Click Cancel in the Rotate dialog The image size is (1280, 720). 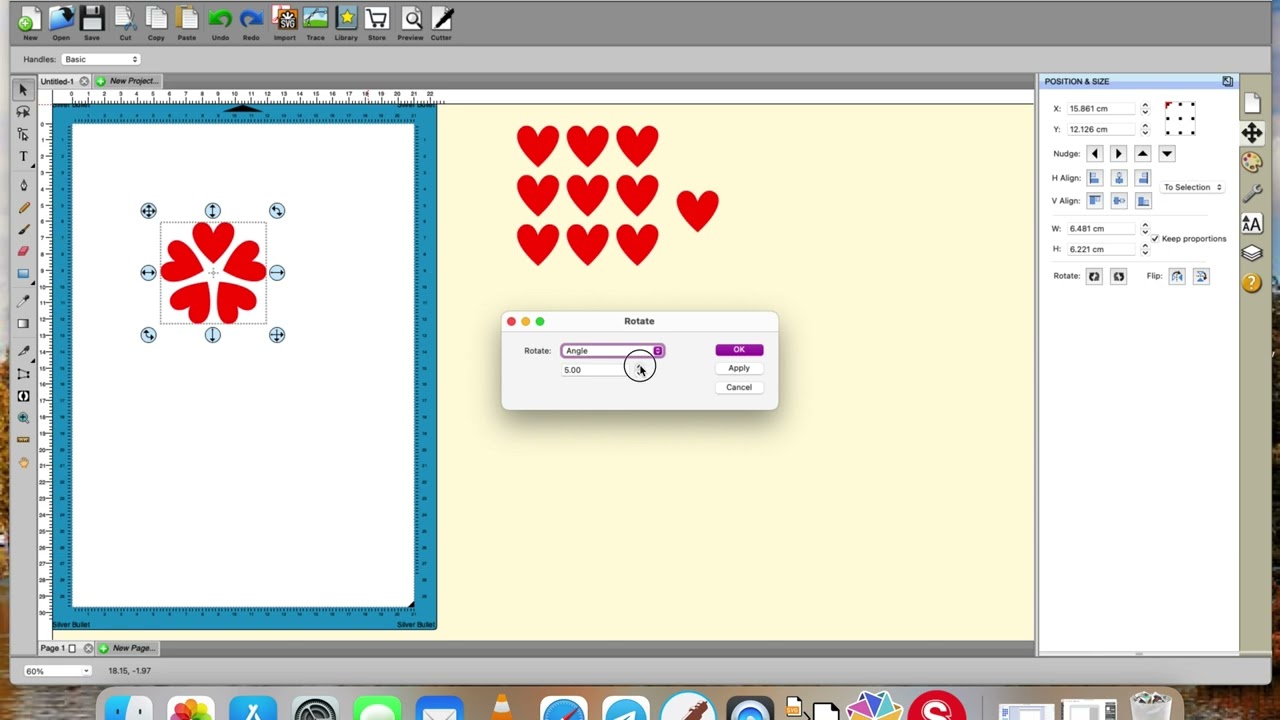(739, 387)
